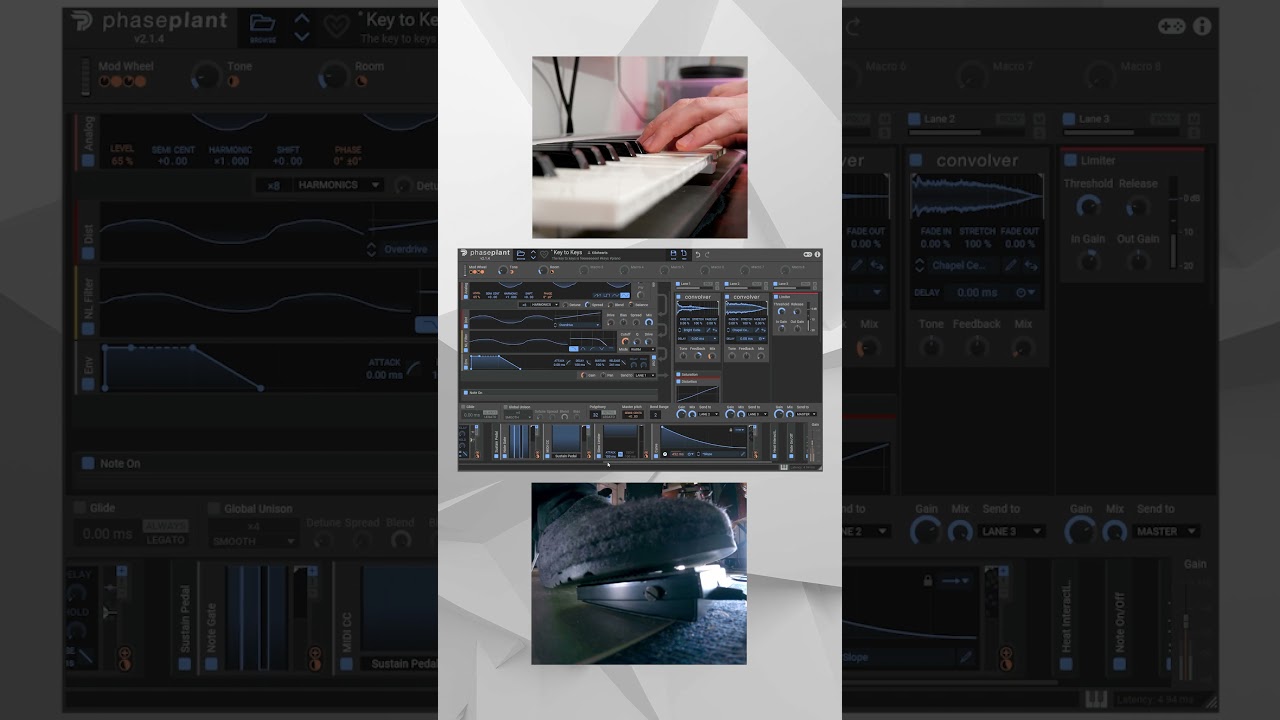Toggle the Env module enable box in background
The image size is (1280, 720).
click(x=88, y=384)
